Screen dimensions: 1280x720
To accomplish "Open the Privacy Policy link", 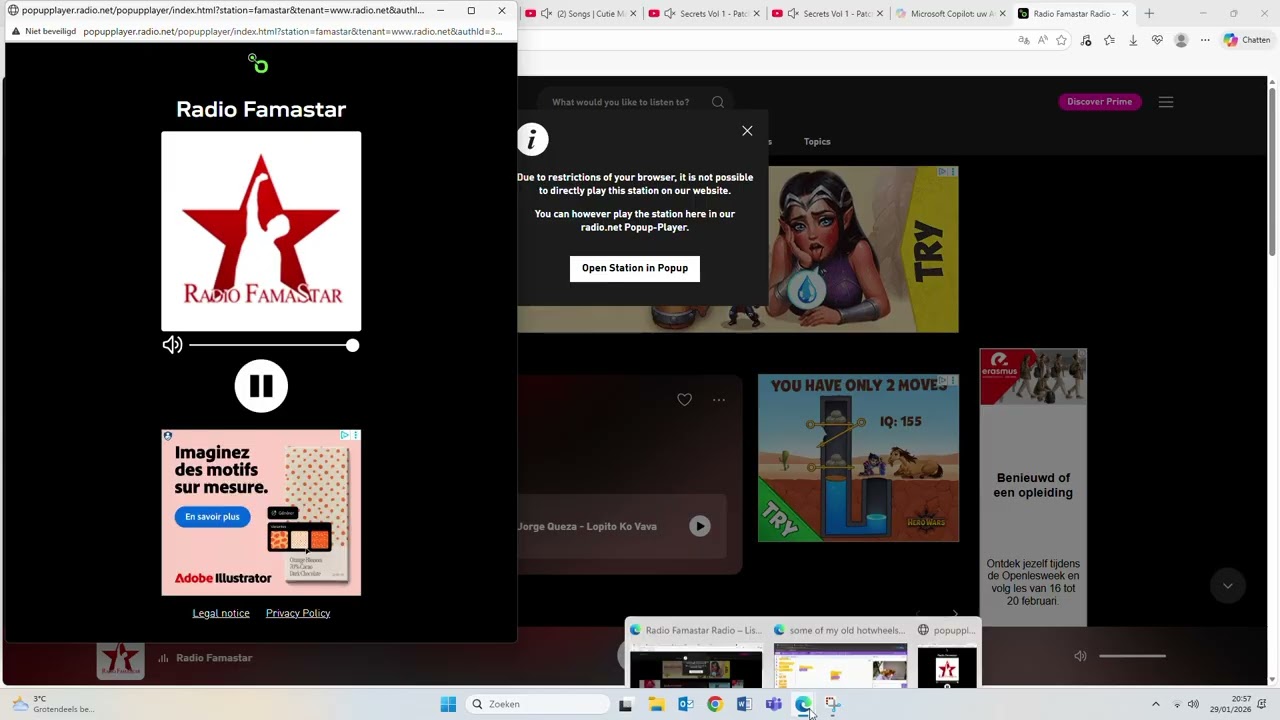I will (298, 613).
